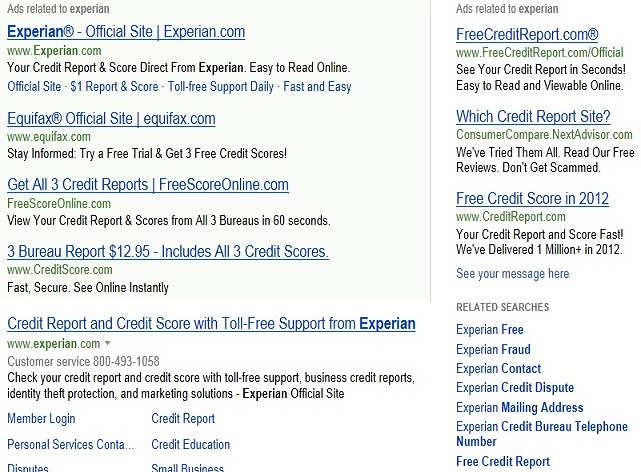Click 'Ads related to experian' label in the sidebar
The width and height of the screenshot is (641, 472).
click(x=507, y=9)
